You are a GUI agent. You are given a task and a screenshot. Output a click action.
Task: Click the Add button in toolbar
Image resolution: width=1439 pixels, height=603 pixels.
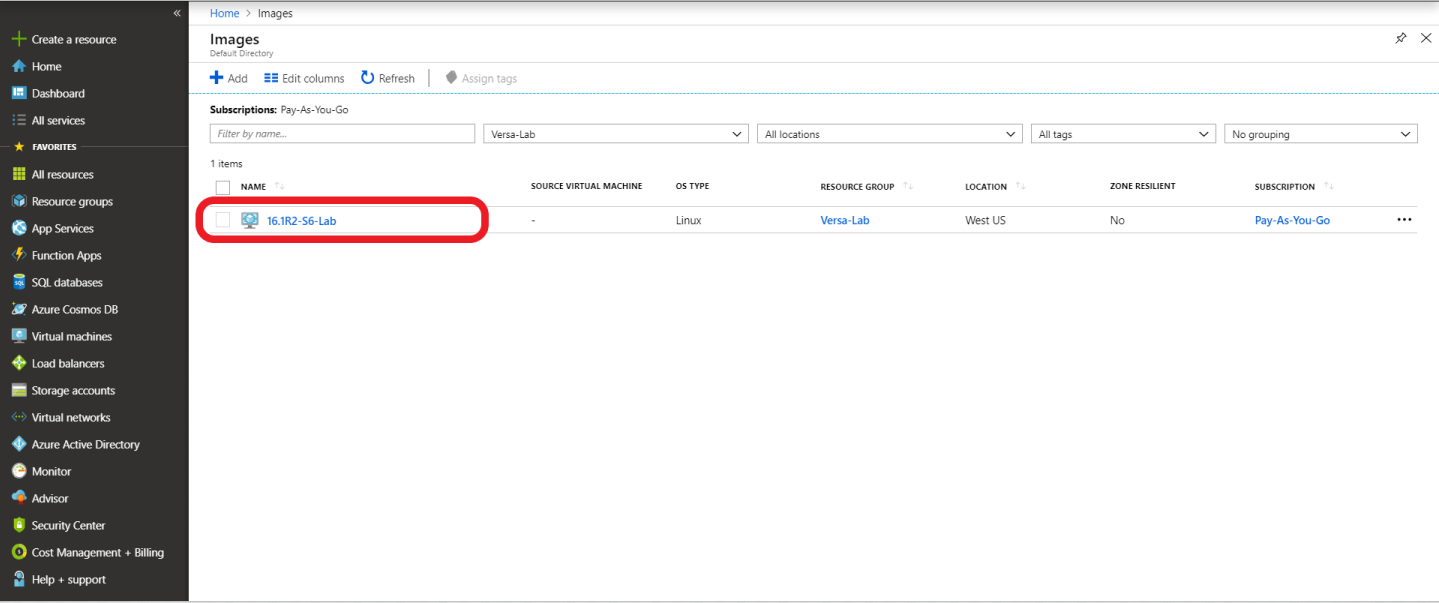[x=228, y=78]
